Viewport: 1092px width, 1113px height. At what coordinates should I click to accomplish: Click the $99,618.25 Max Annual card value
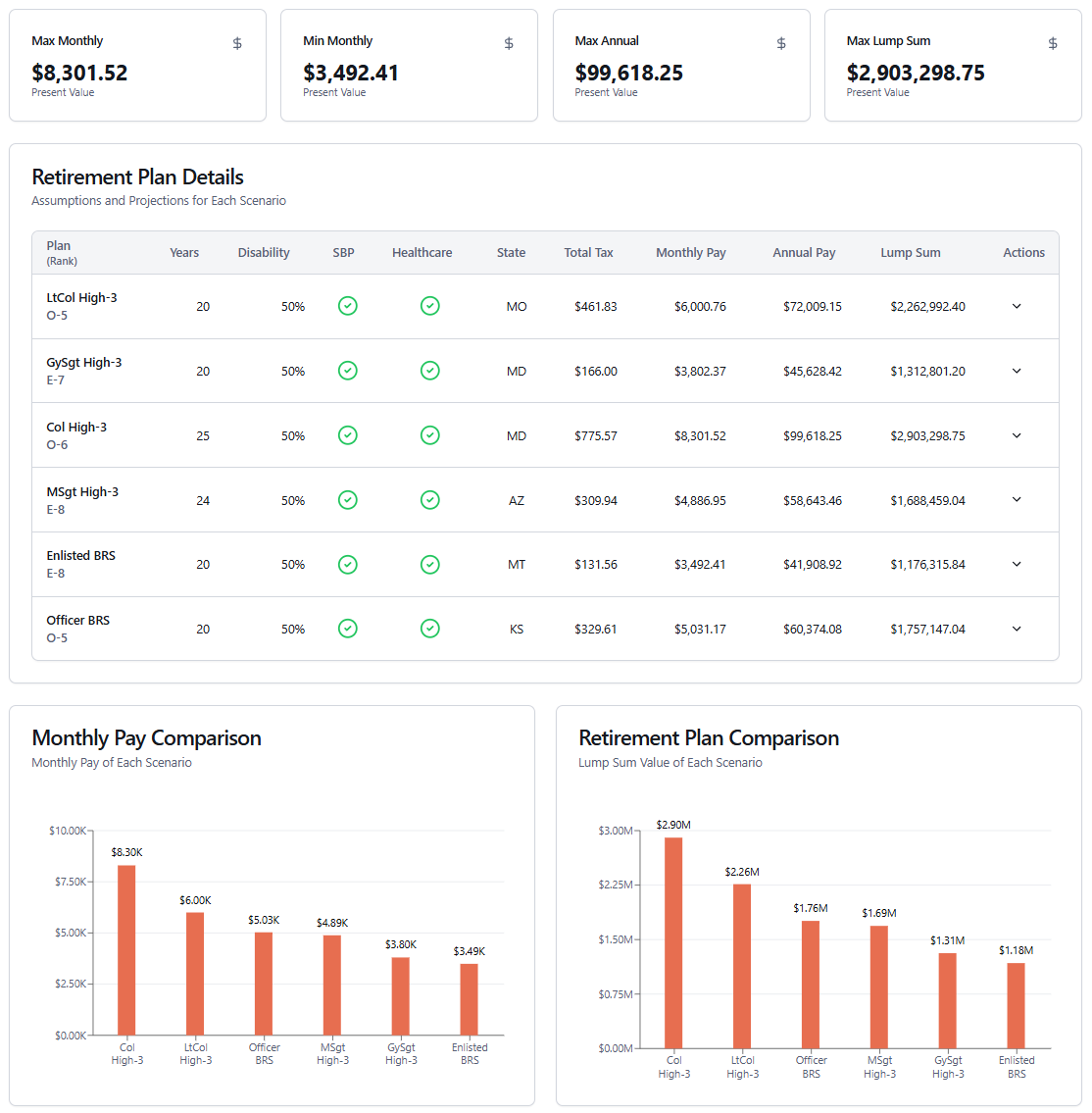[x=628, y=73]
